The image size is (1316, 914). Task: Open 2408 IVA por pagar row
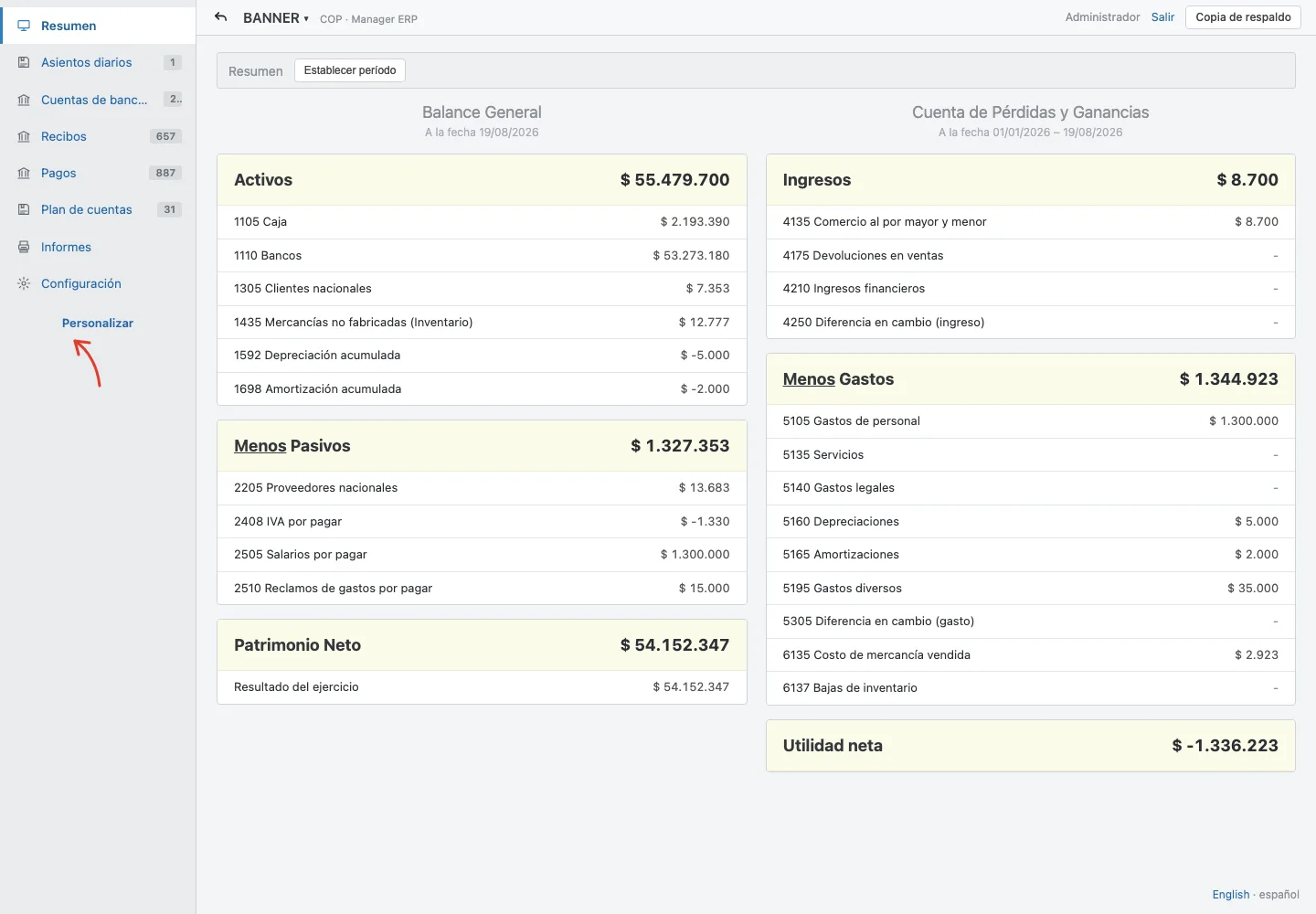(x=482, y=522)
